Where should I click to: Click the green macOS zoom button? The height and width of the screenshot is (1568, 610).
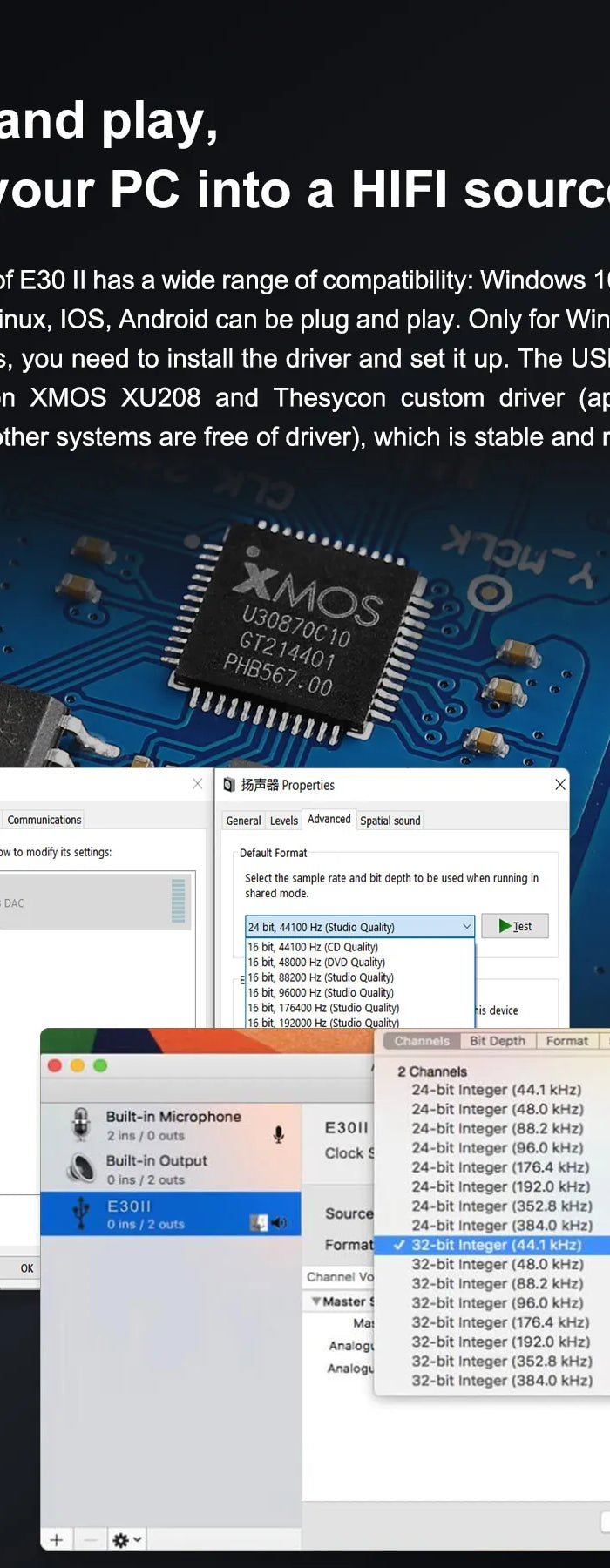pyautogui.click(x=100, y=1065)
